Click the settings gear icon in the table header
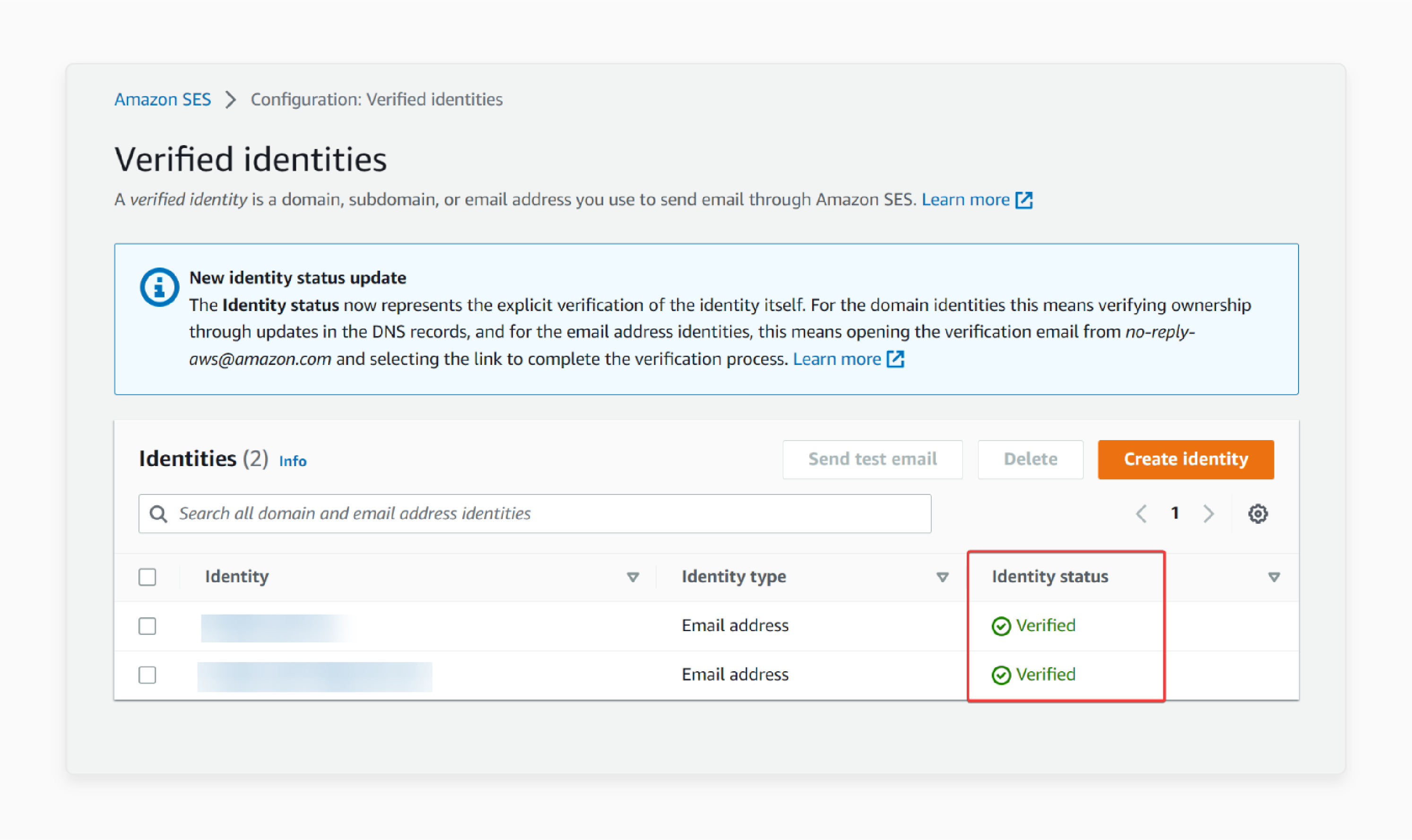Image resolution: width=1412 pixels, height=840 pixels. pos(1257,513)
